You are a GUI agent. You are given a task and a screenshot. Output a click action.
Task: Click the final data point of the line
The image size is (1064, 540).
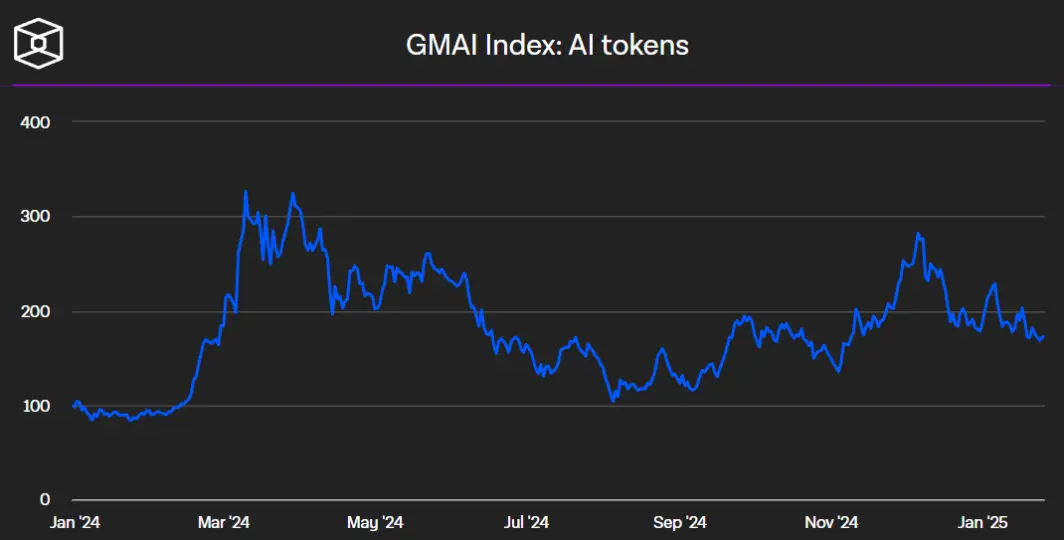1044,336
